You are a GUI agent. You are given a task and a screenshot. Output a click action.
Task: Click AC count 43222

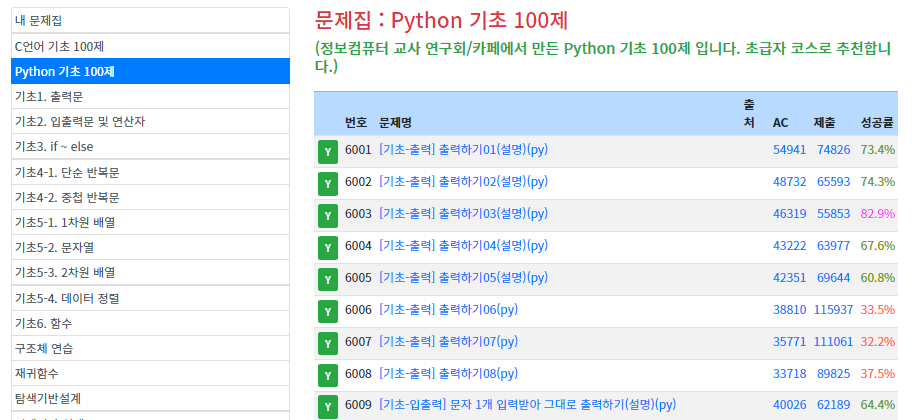[789, 245]
